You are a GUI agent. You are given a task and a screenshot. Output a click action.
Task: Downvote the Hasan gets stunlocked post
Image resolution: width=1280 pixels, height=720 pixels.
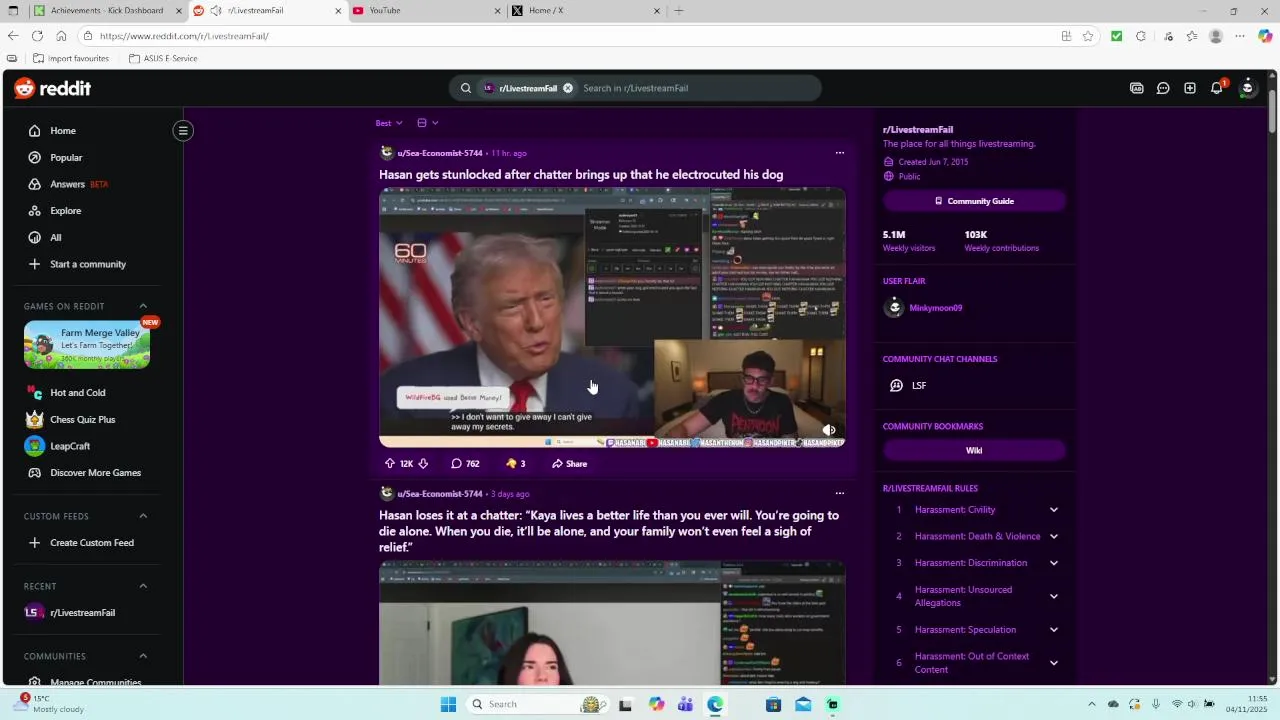(x=423, y=464)
